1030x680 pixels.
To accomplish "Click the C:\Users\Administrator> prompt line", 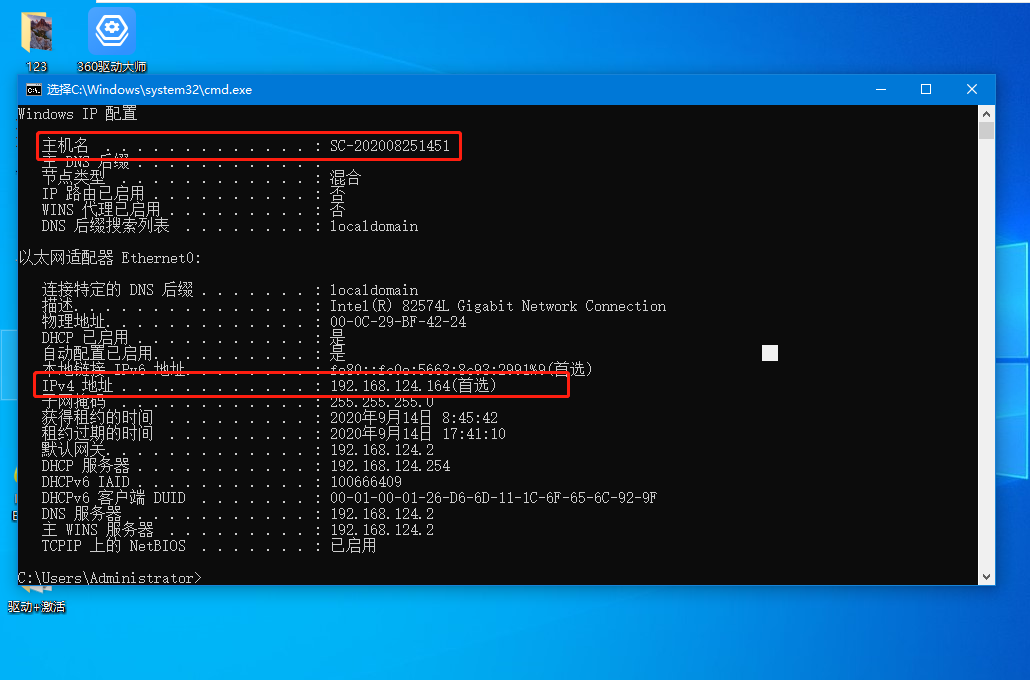I will [110, 578].
